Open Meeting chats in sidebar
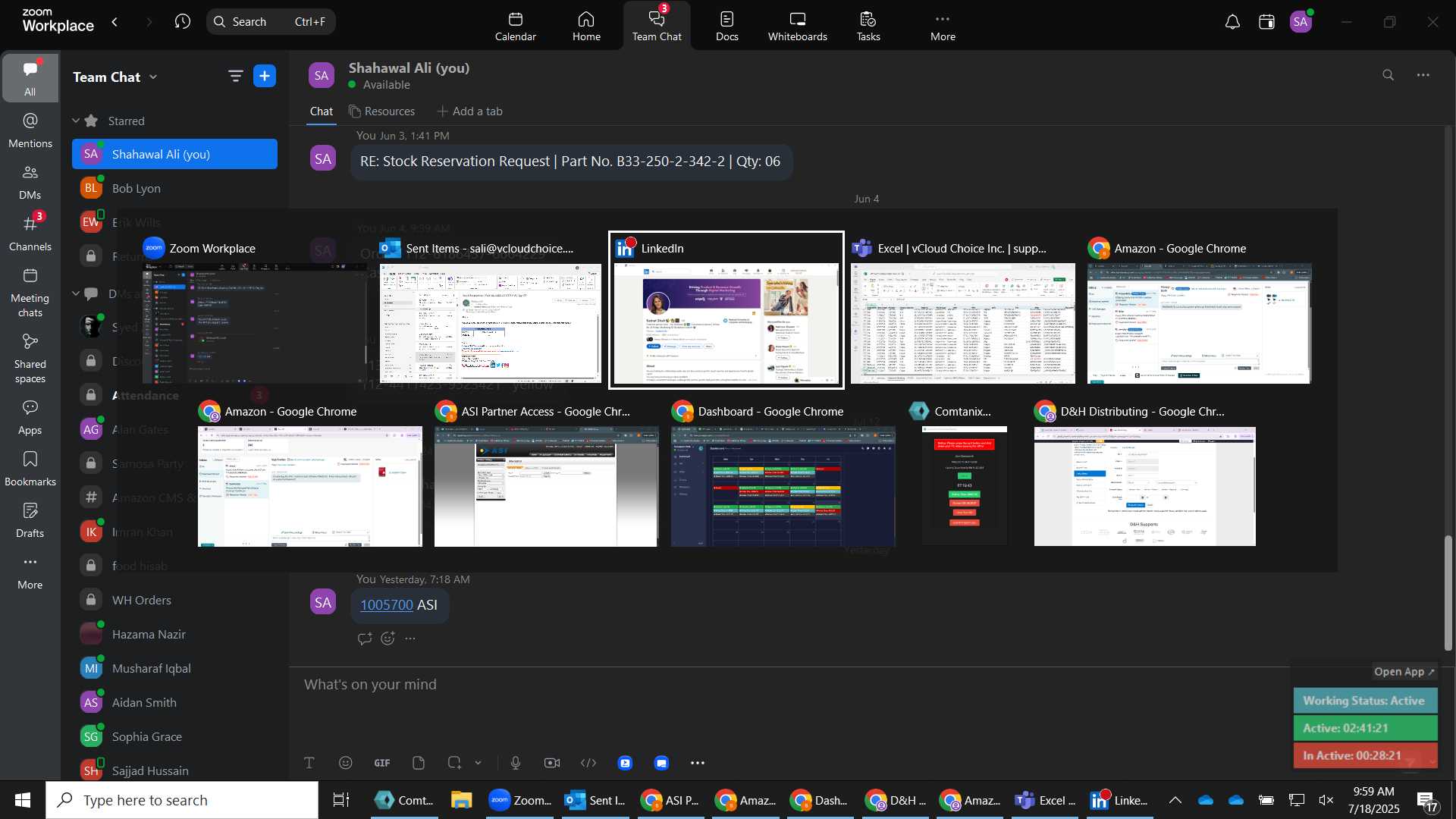The image size is (1456, 819). (x=30, y=293)
